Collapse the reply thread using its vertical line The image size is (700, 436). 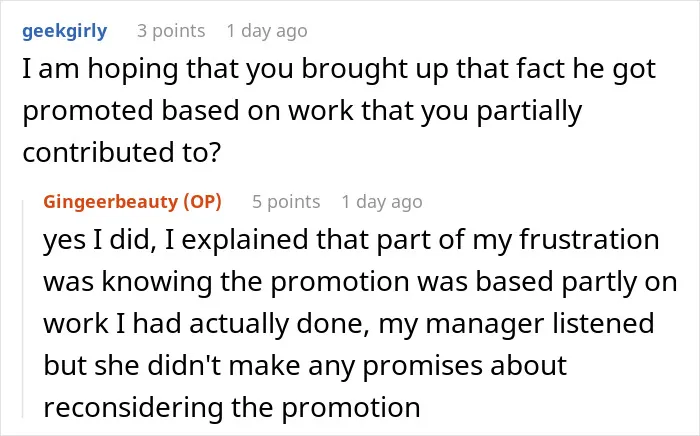(x=23, y=309)
